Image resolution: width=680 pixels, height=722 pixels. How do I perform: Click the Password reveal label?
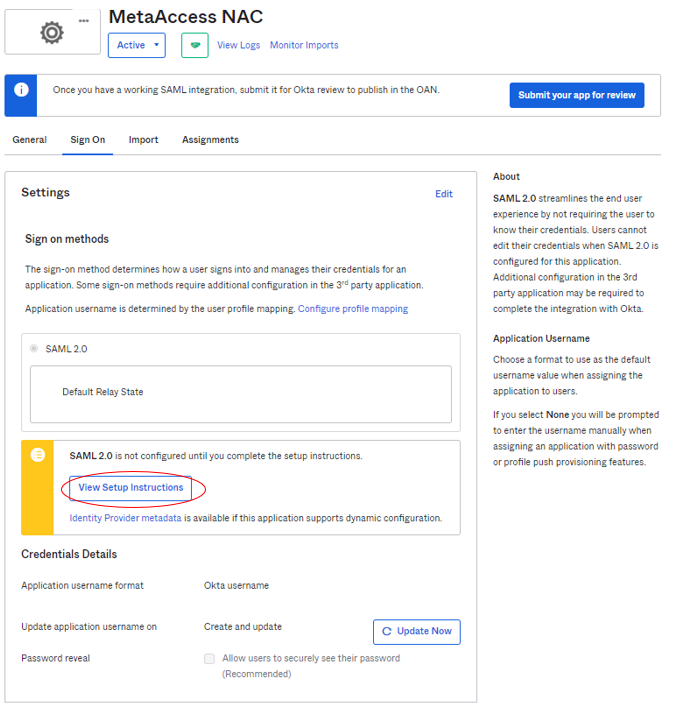(56, 658)
